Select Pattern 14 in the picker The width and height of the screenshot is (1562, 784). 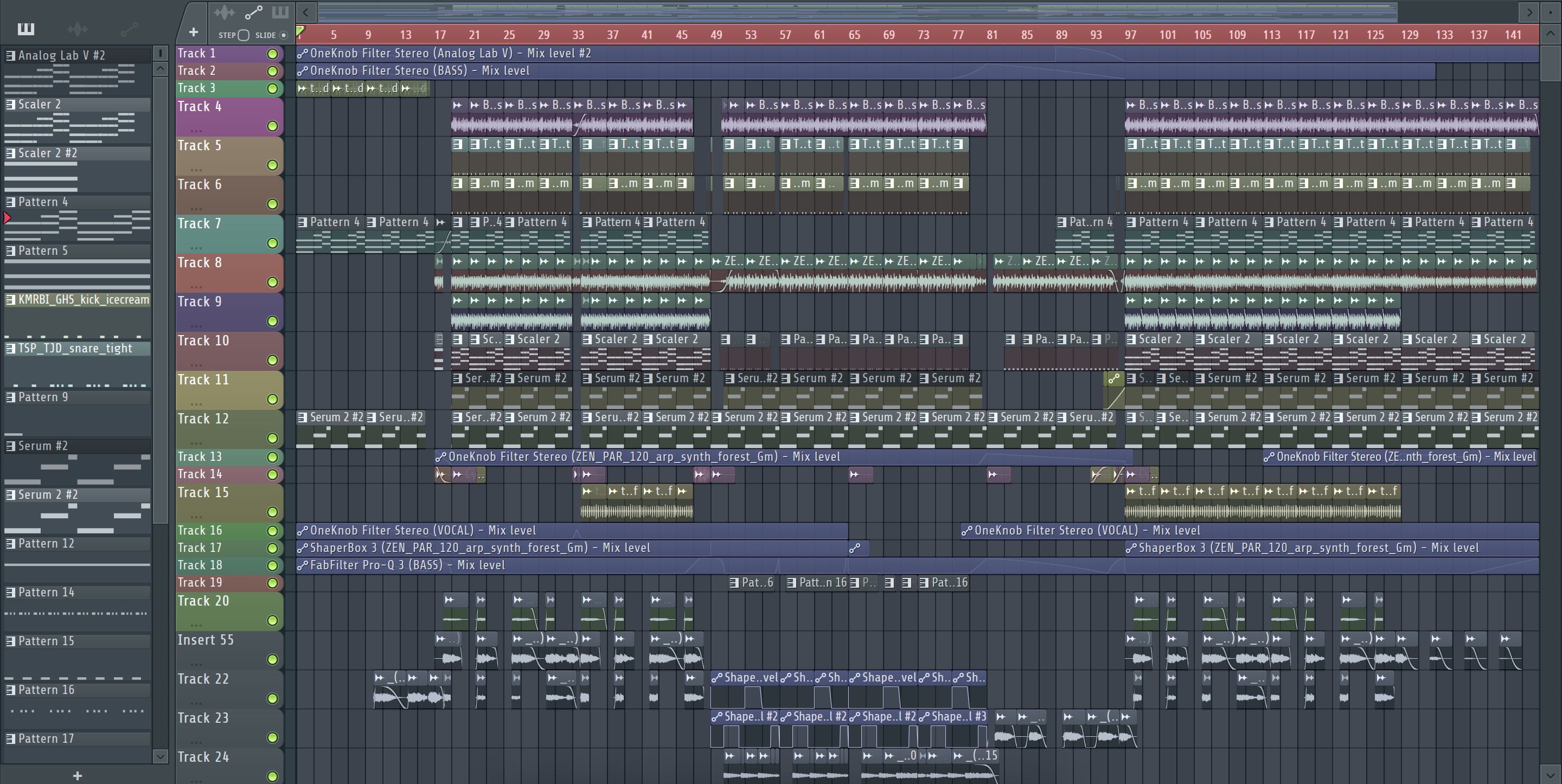[x=78, y=593]
